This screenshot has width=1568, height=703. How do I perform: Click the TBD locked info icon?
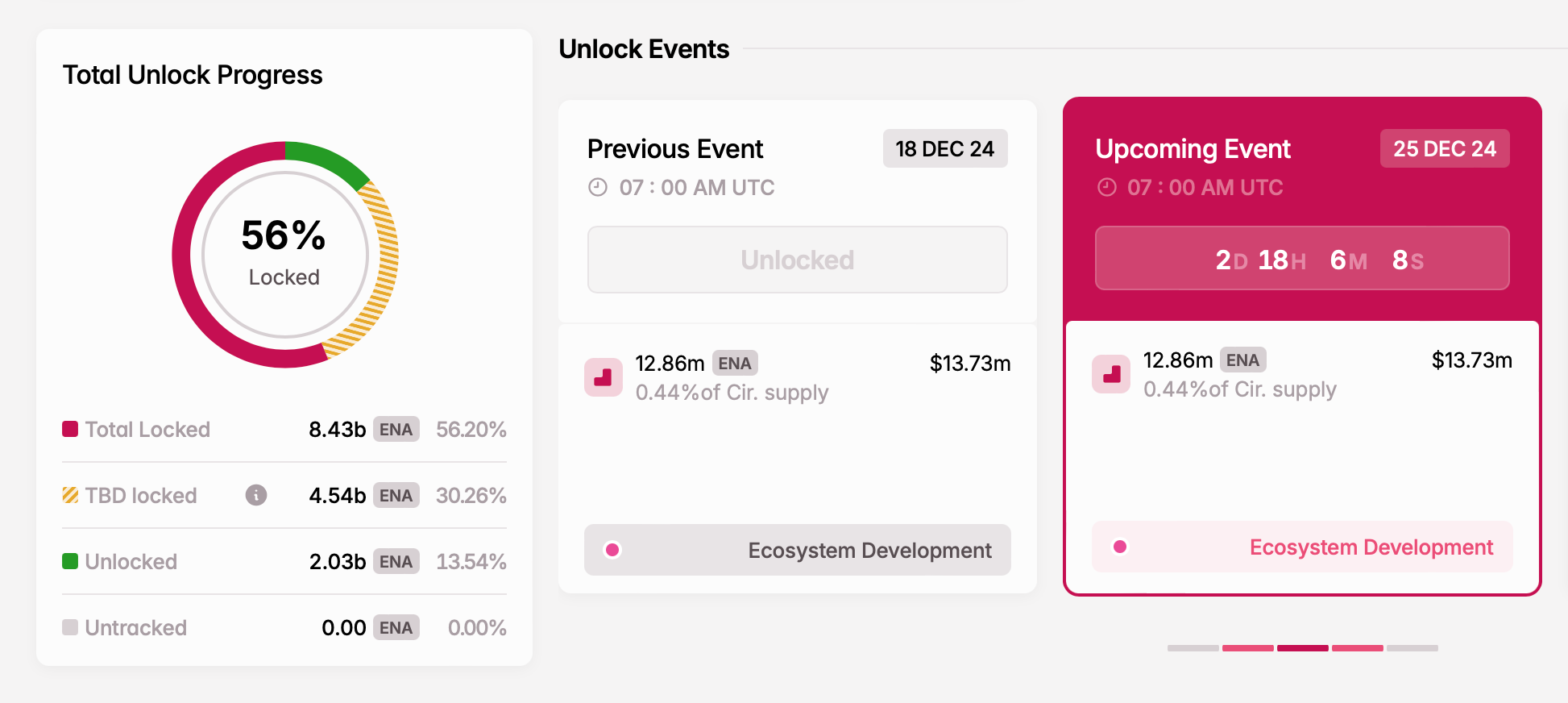pos(256,495)
